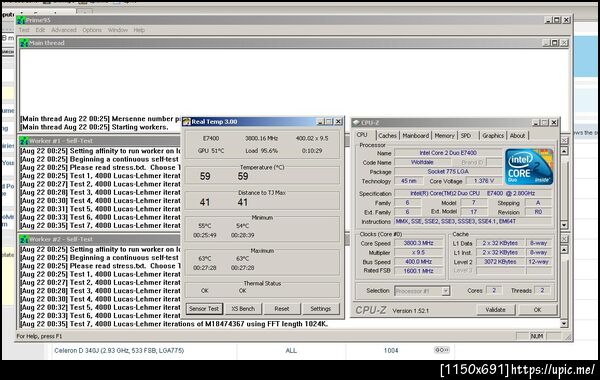Maximize the Main thread child window
Image resolution: width=600 pixels, height=380 pixels.
click(x=555, y=43)
